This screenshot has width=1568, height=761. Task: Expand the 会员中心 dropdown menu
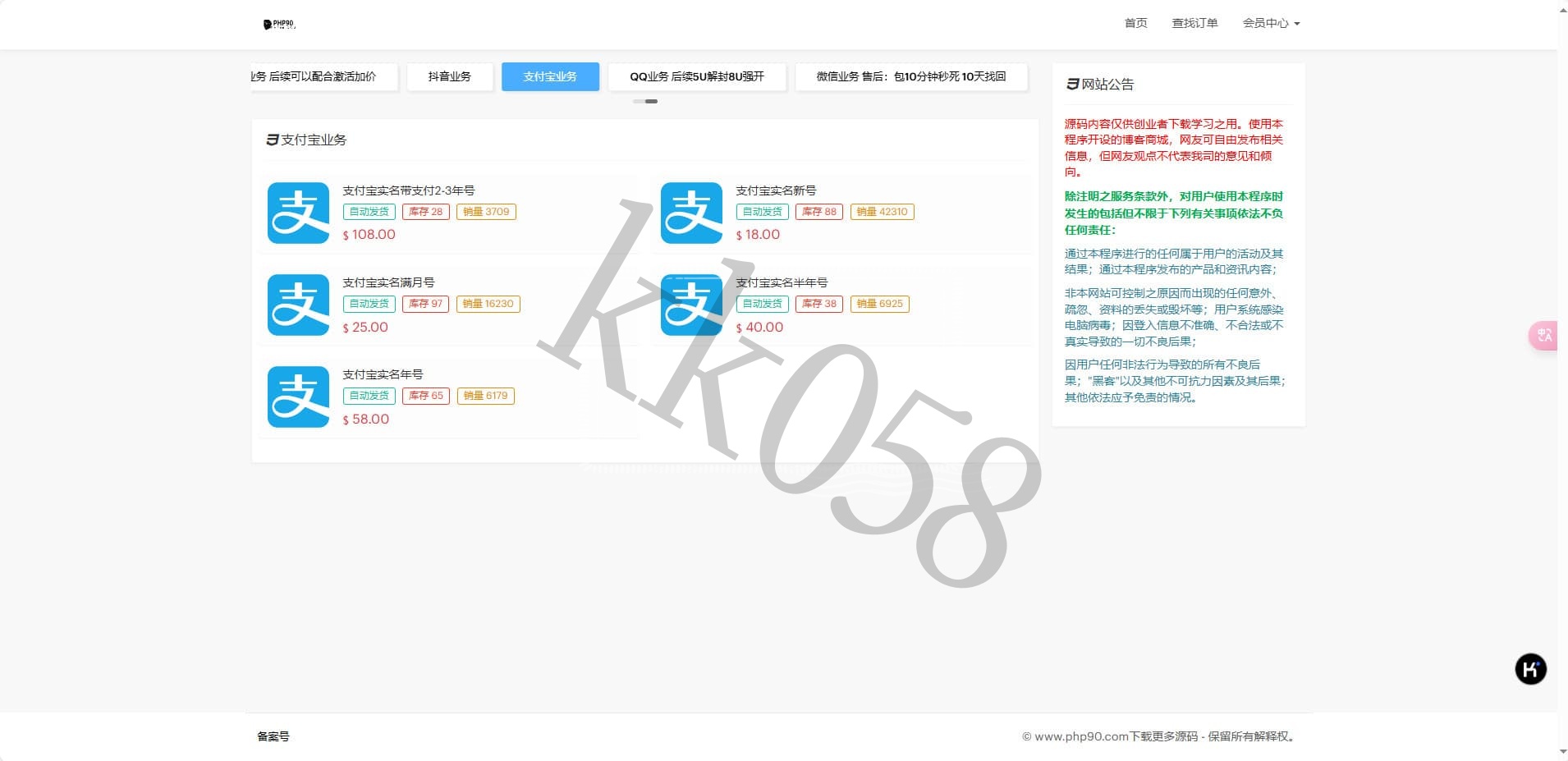click(1271, 23)
